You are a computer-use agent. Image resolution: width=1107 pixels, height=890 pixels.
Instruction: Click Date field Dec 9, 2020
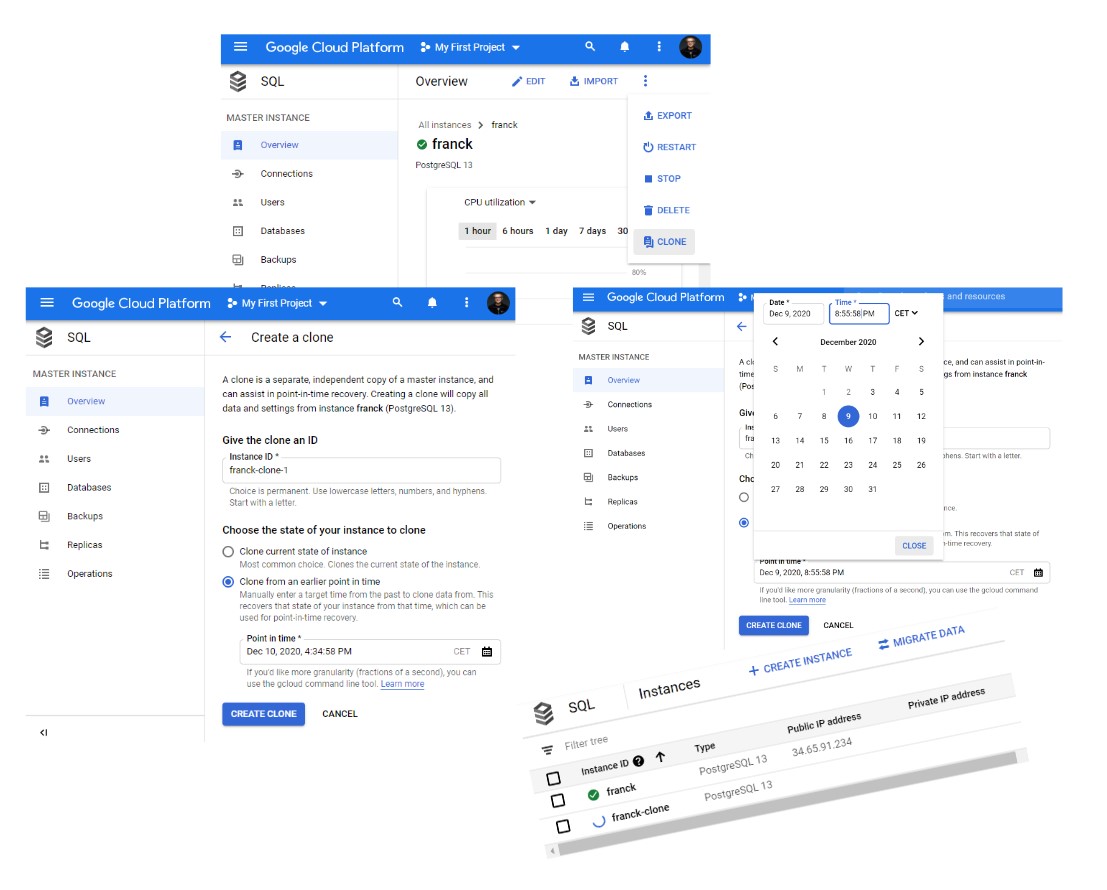point(793,313)
